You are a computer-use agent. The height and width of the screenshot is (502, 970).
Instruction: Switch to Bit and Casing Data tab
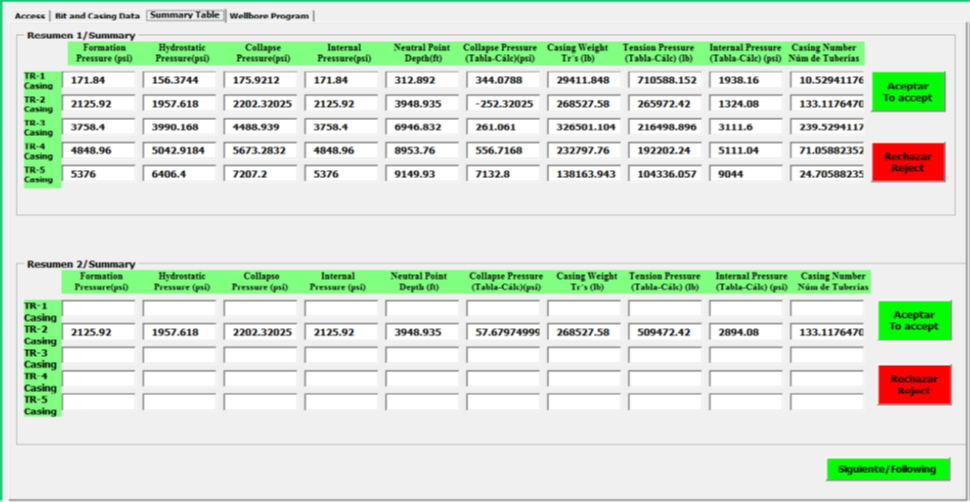pos(96,16)
